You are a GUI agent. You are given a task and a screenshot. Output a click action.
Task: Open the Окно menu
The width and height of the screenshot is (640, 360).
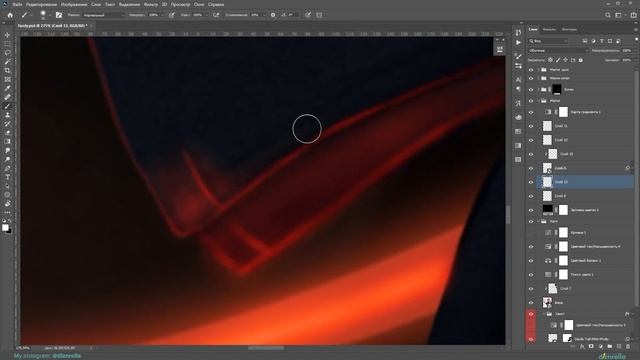coord(199,4)
